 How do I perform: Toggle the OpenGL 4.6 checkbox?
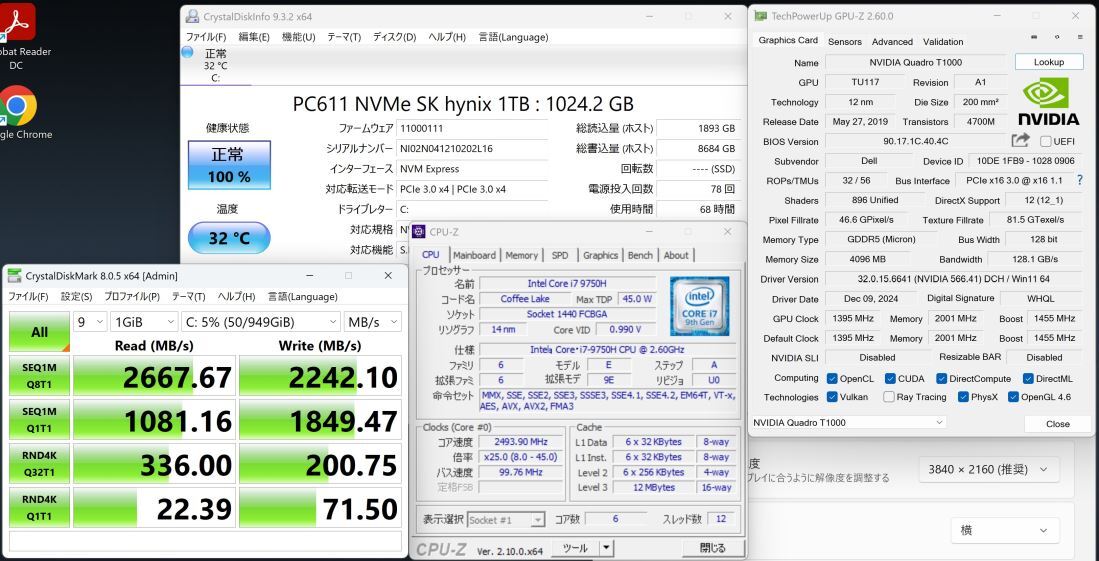pyautogui.click(x=1013, y=397)
